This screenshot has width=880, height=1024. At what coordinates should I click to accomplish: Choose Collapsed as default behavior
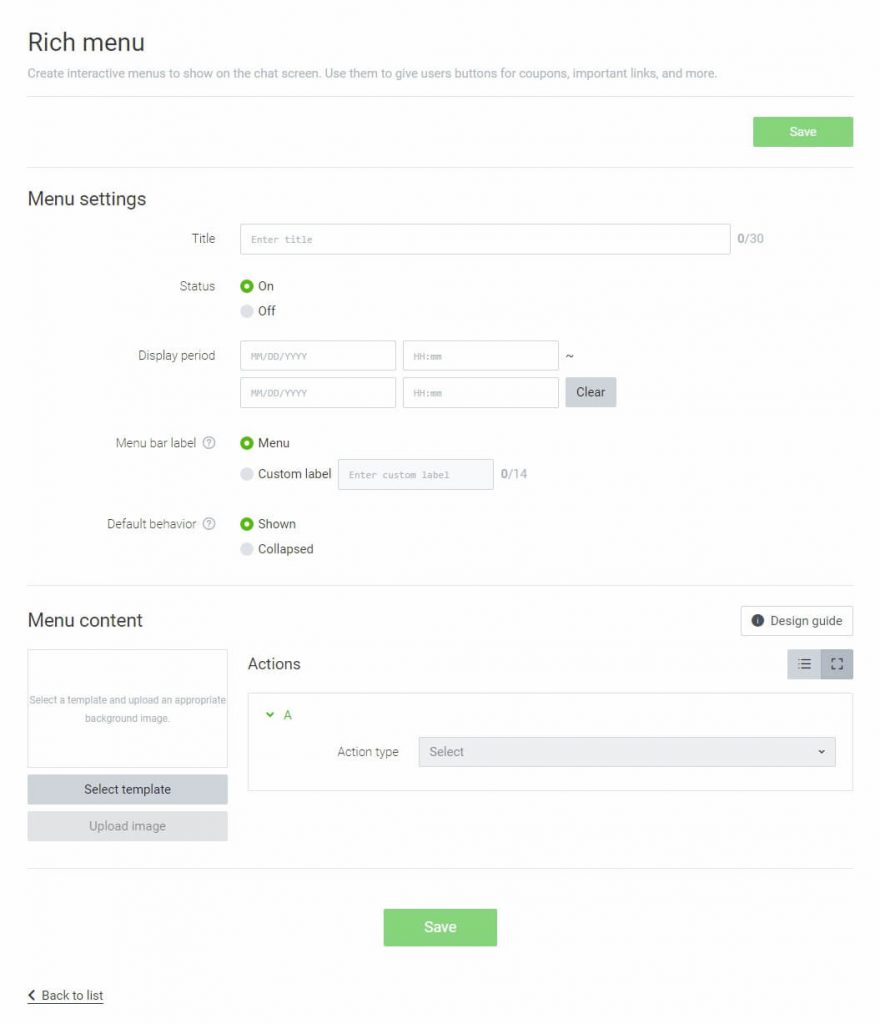pyautogui.click(x=247, y=549)
